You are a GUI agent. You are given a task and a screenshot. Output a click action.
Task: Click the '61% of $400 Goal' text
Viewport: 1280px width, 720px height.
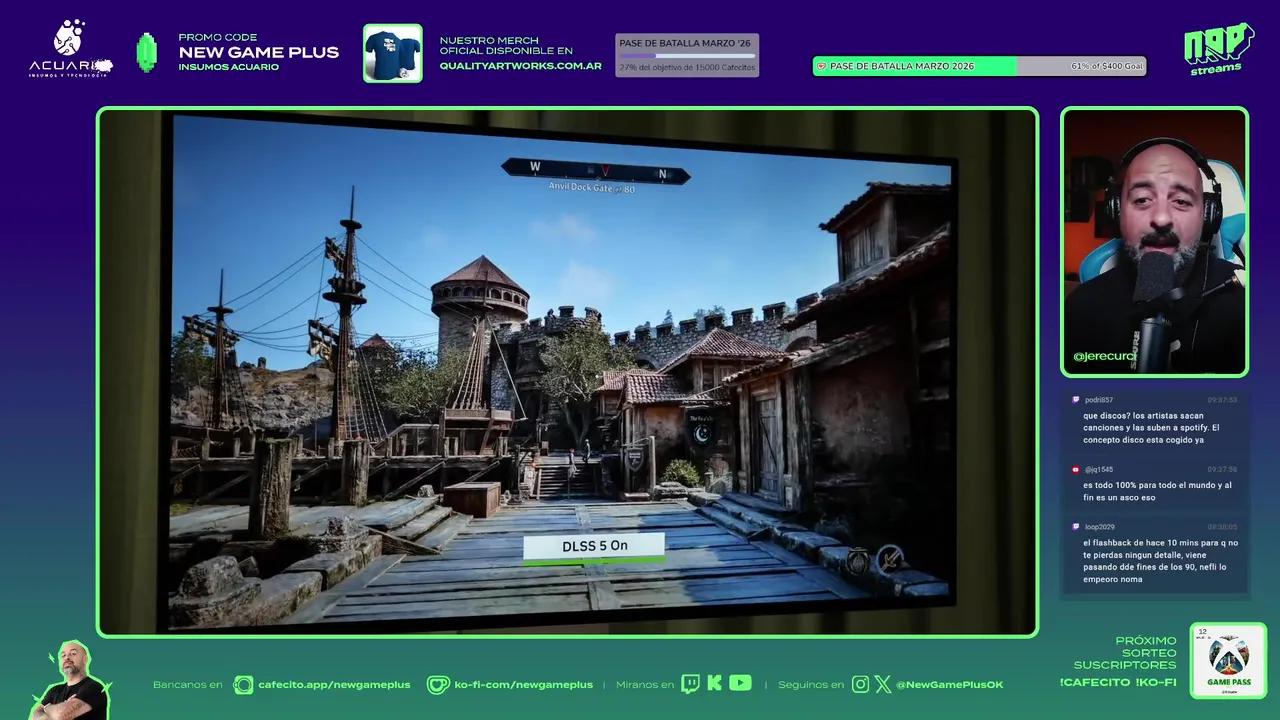pos(1106,66)
